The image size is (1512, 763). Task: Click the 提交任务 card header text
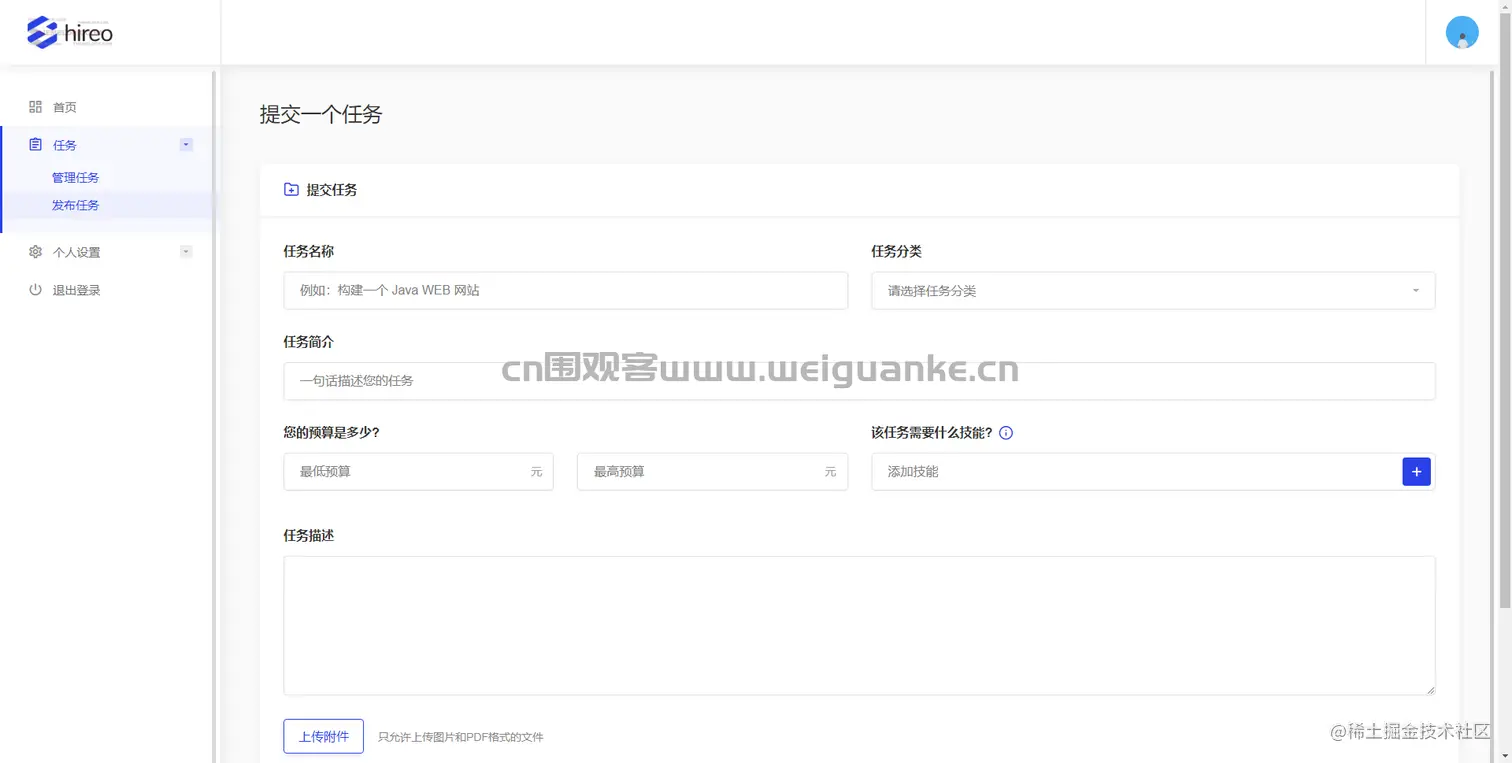[332, 189]
